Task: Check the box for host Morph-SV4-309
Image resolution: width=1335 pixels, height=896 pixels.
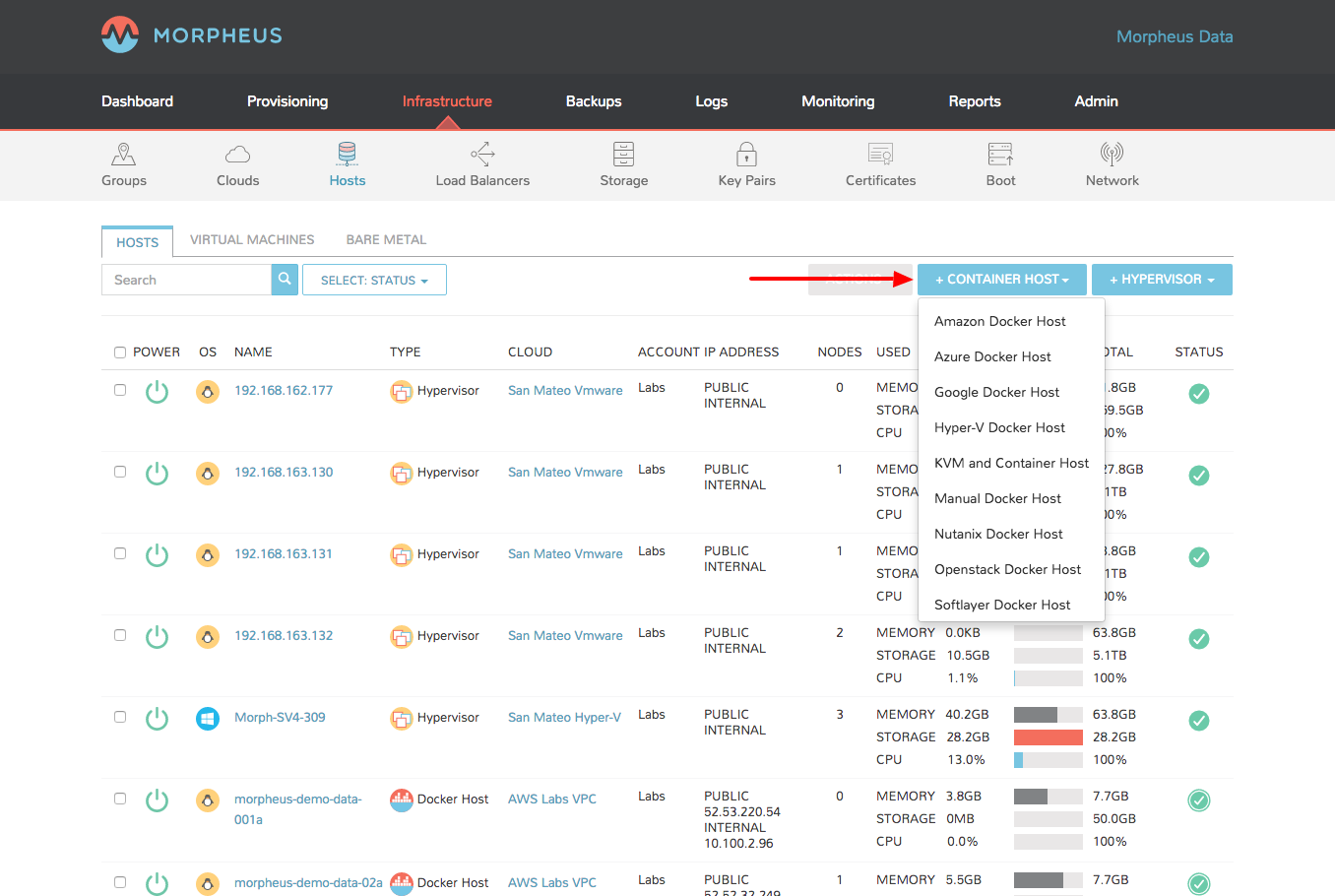Action: point(120,717)
